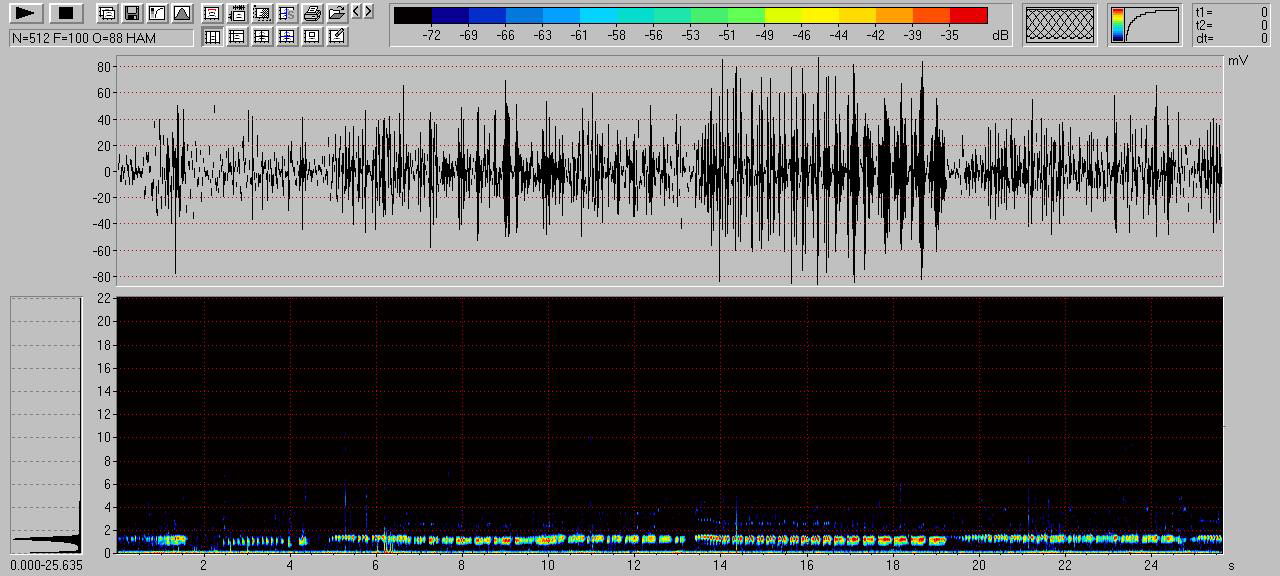Click the bell-shaped window function icon

(181, 13)
